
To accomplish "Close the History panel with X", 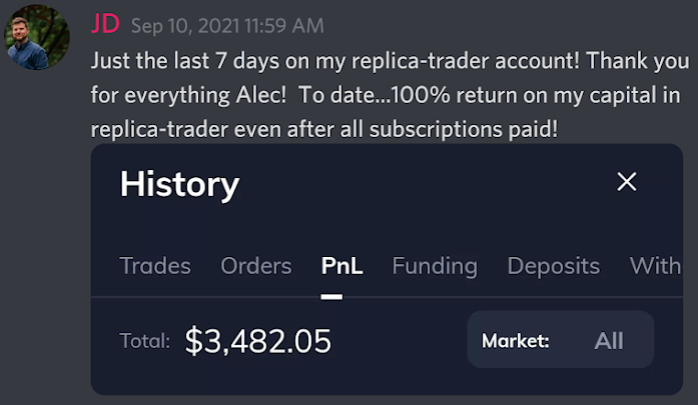I will [627, 182].
